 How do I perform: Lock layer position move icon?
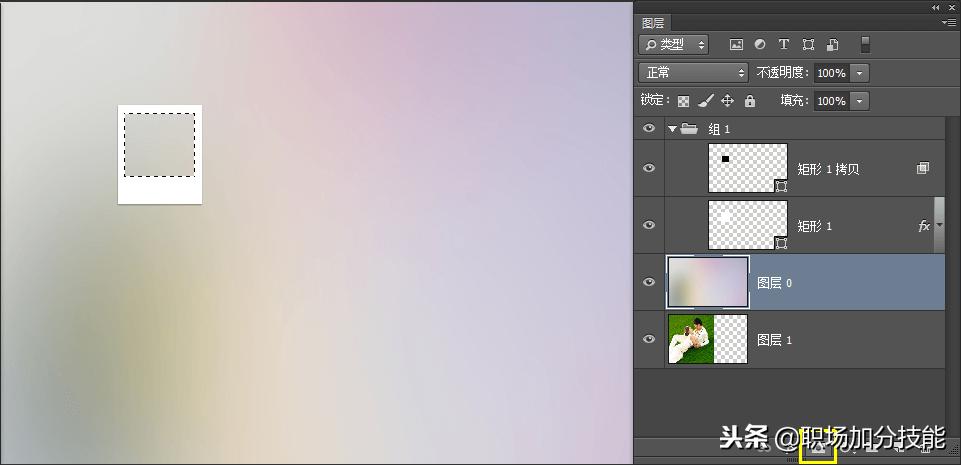727,100
